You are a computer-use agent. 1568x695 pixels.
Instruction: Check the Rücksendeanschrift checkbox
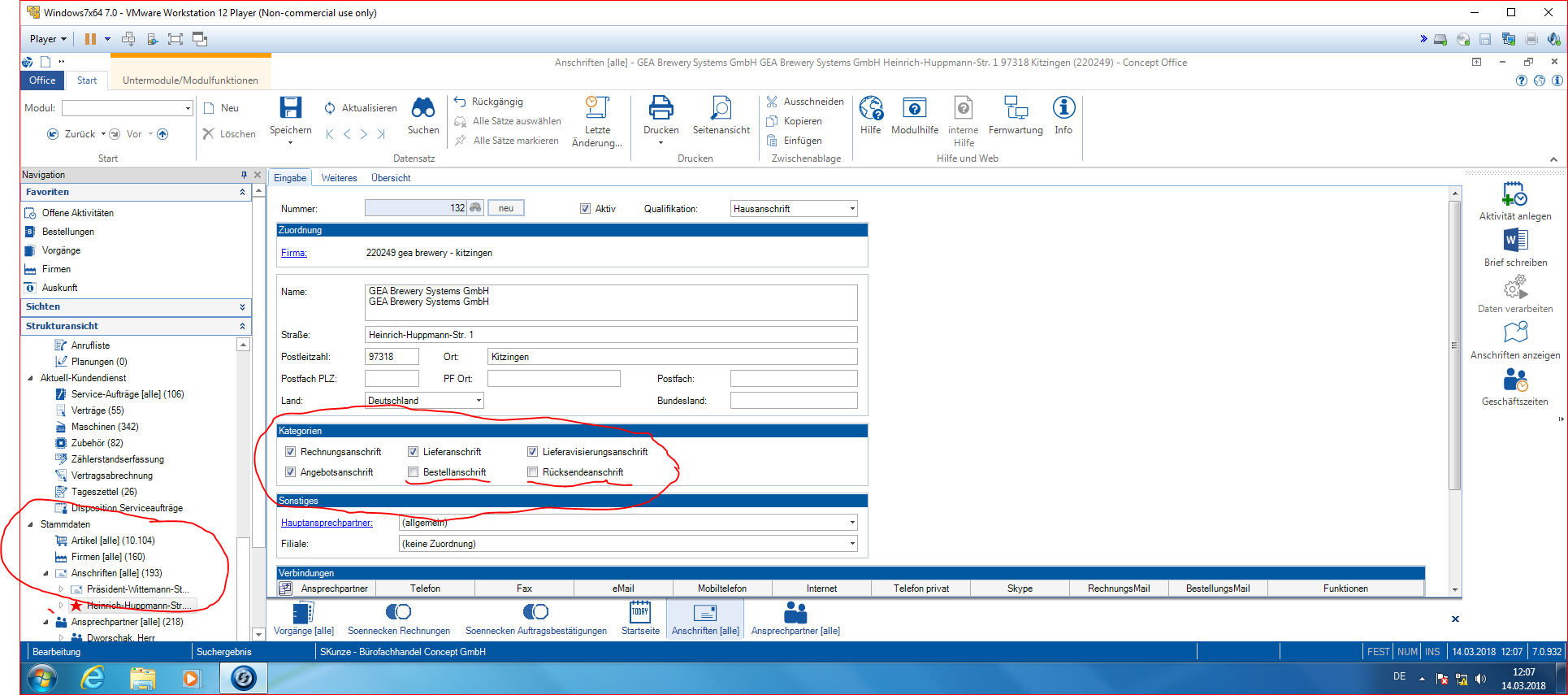[533, 472]
